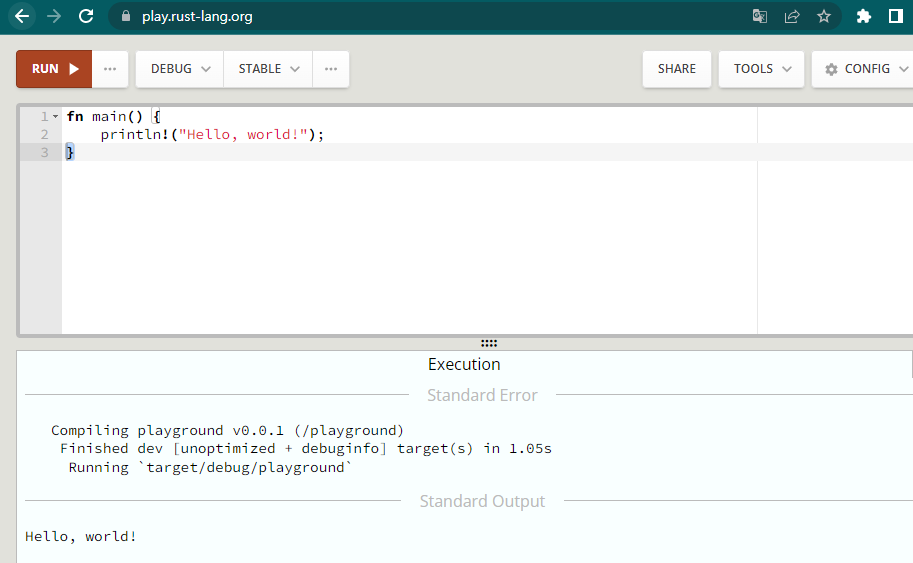Click the share page icon in address bar
Viewport: 913px width, 563px height.
click(x=792, y=16)
